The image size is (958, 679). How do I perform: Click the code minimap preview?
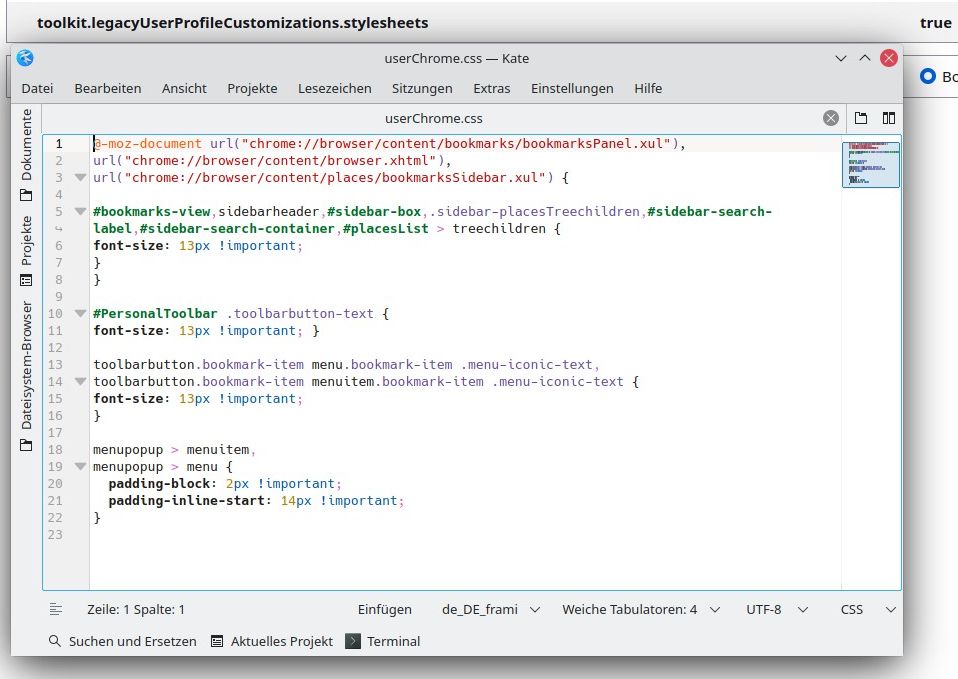click(871, 164)
